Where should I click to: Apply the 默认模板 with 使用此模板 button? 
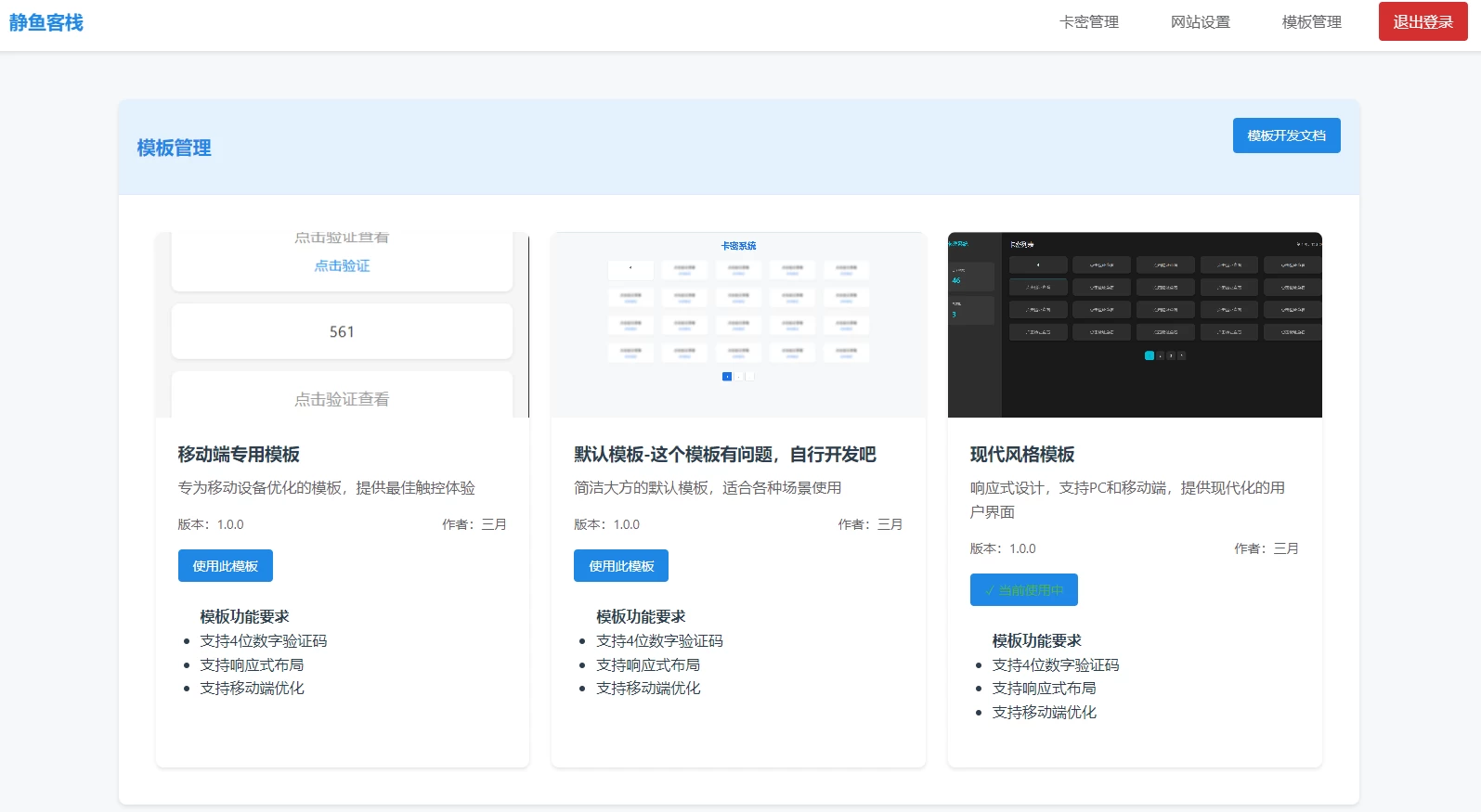(621, 566)
